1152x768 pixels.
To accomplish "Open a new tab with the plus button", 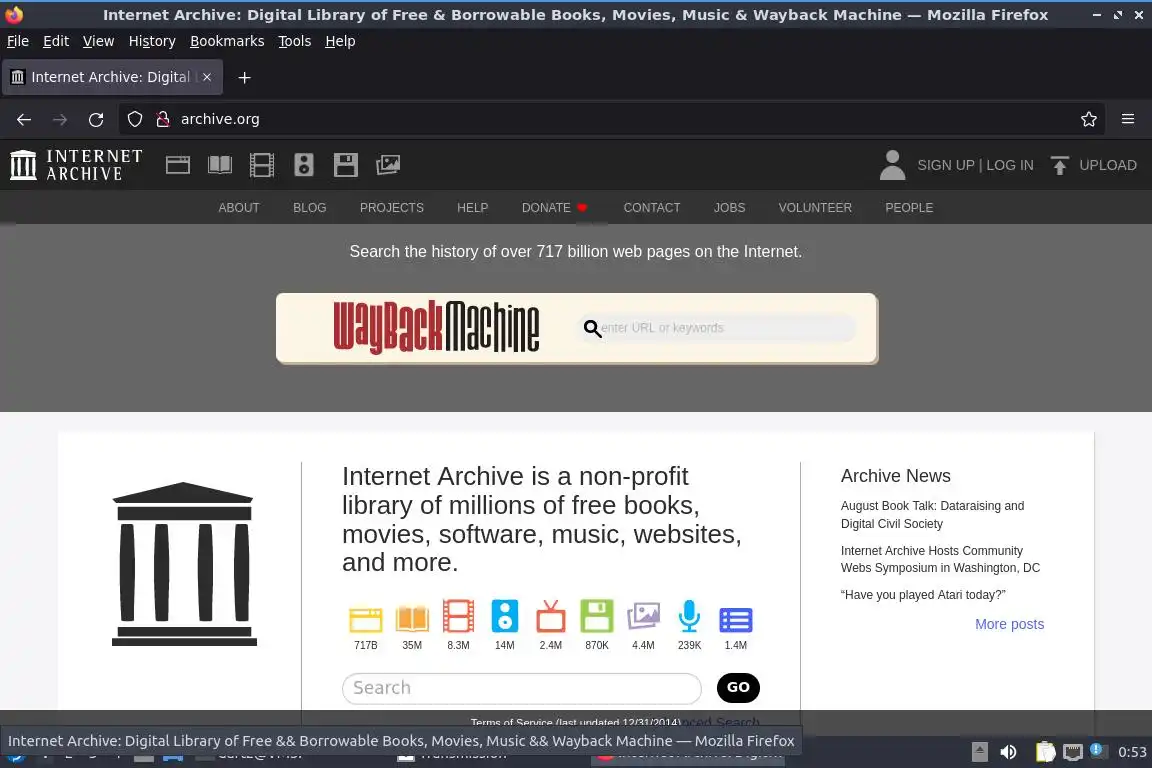I will click(x=245, y=77).
